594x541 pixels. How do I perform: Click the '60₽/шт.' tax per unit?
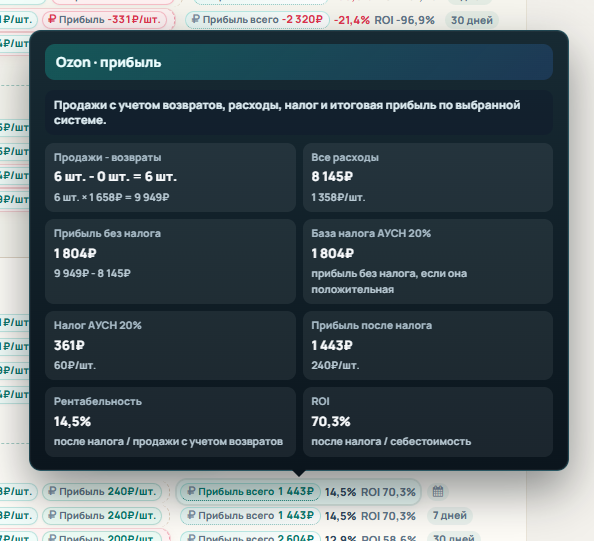point(75,365)
